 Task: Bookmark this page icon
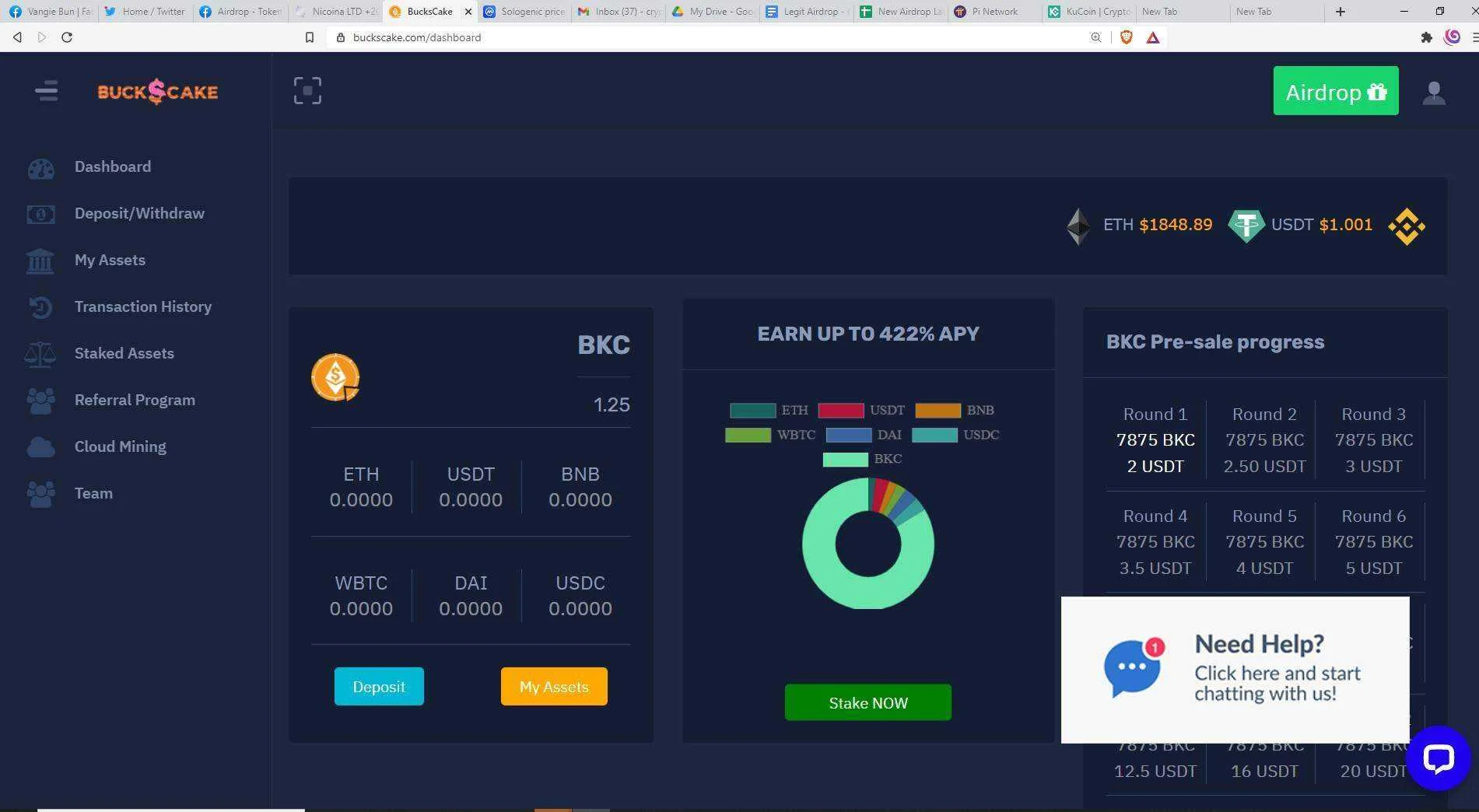point(310,37)
